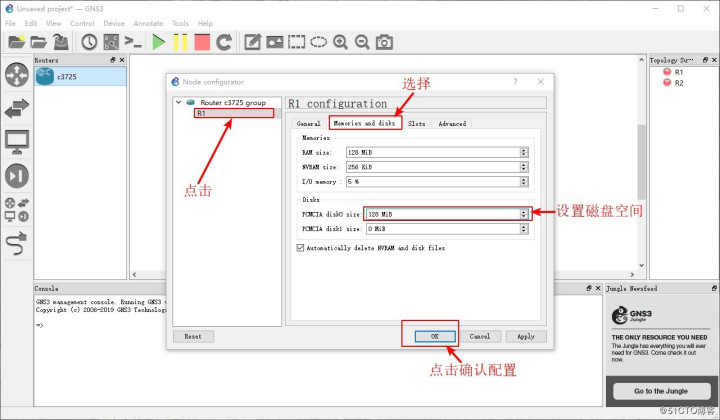720x420 pixels.
Task: Browse routers device category icon
Action: point(17,75)
